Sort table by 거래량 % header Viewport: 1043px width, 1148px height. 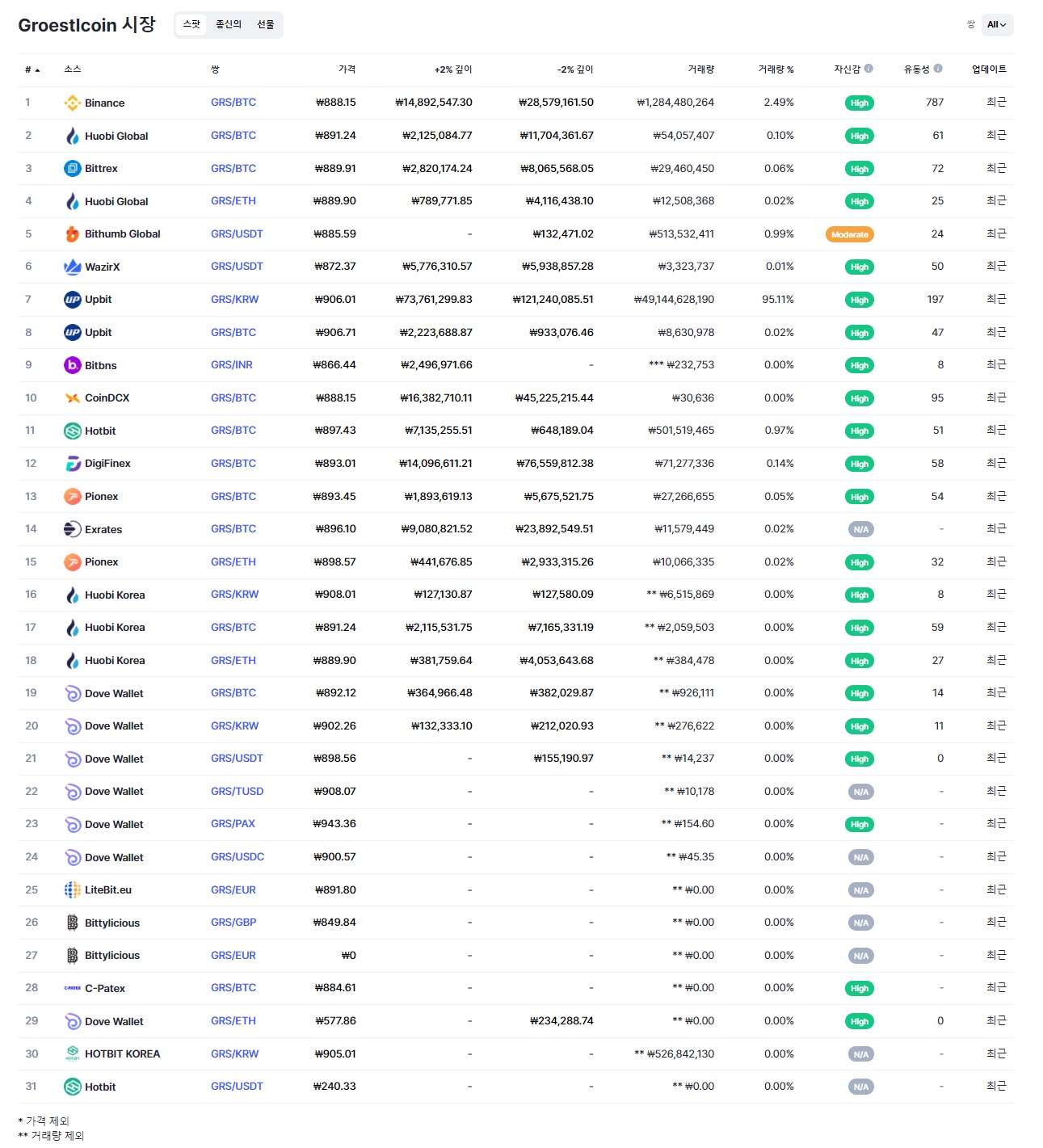point(776,69)
